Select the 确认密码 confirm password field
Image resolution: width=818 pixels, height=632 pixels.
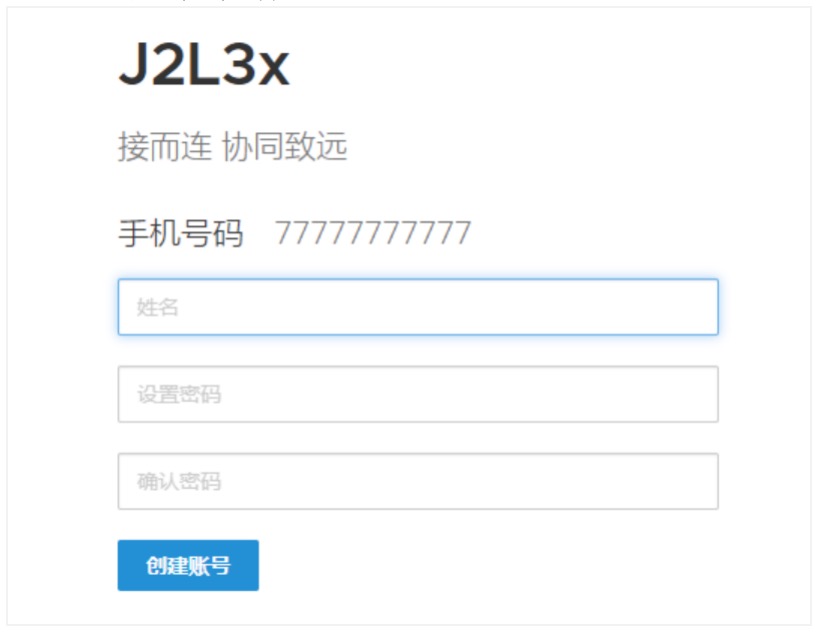tap(418, 481)
